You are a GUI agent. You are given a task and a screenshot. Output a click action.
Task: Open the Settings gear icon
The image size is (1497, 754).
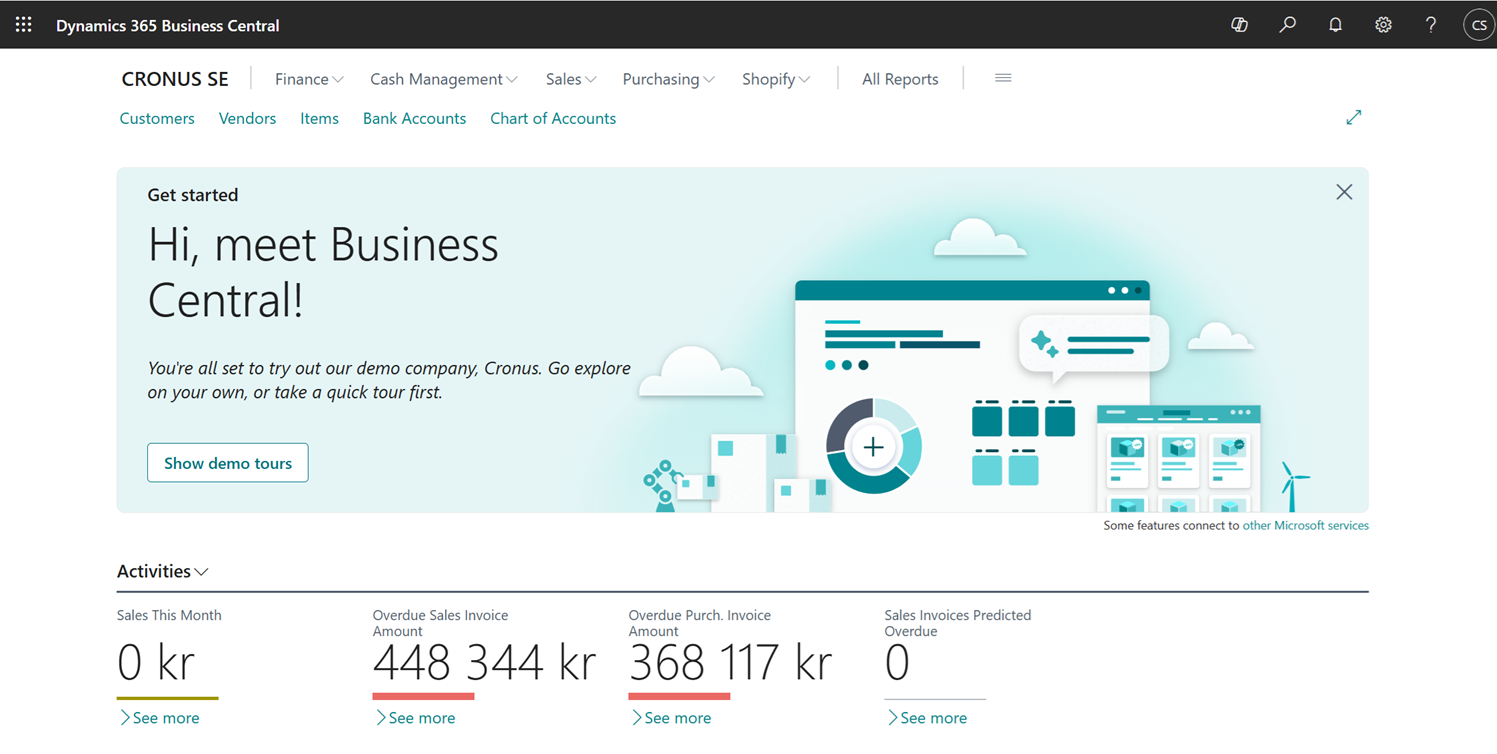(1383, 25)
